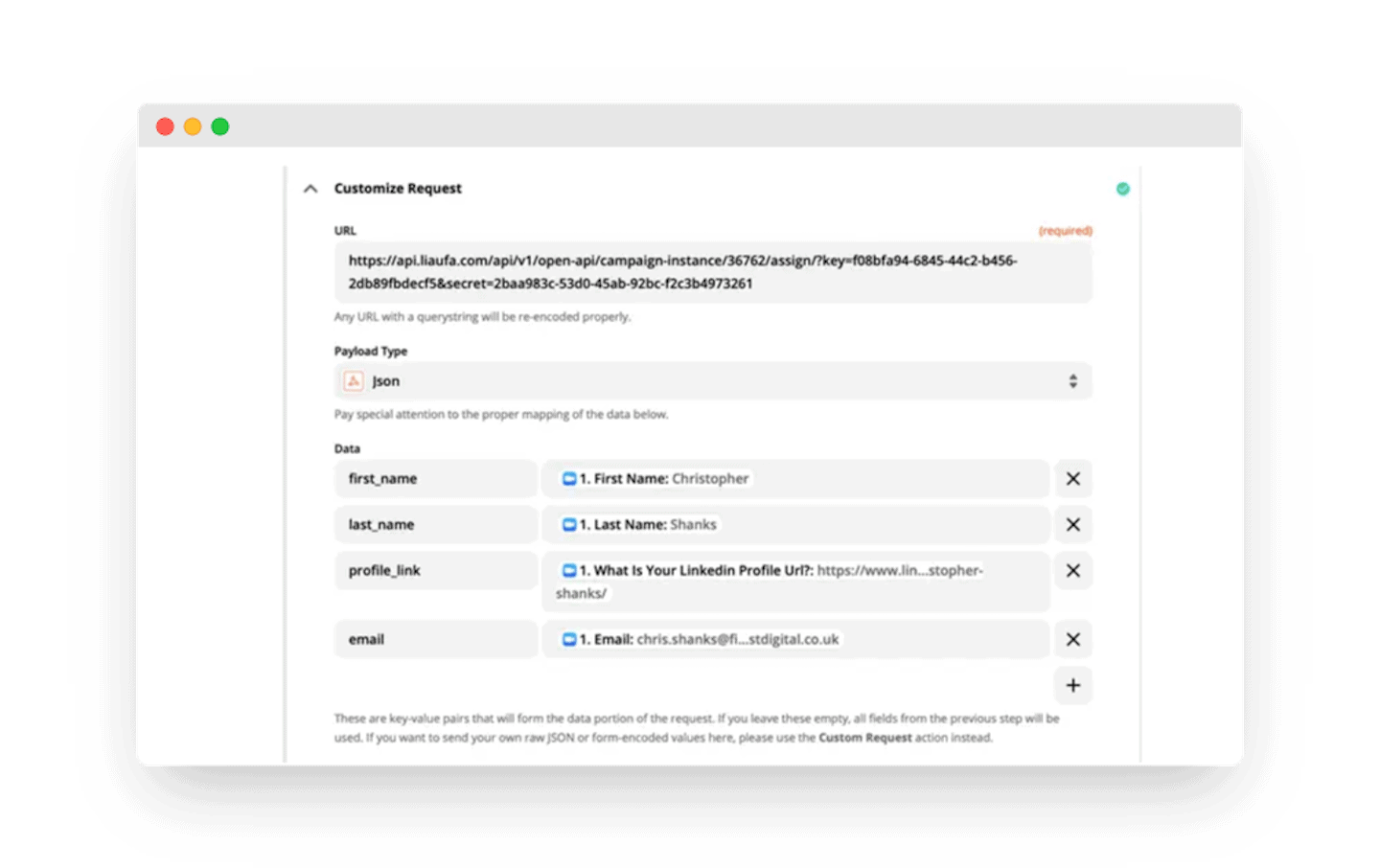Click the Linkedin Profile Url value field
This screenshot has width=1380, height=868.
[795, 582]
